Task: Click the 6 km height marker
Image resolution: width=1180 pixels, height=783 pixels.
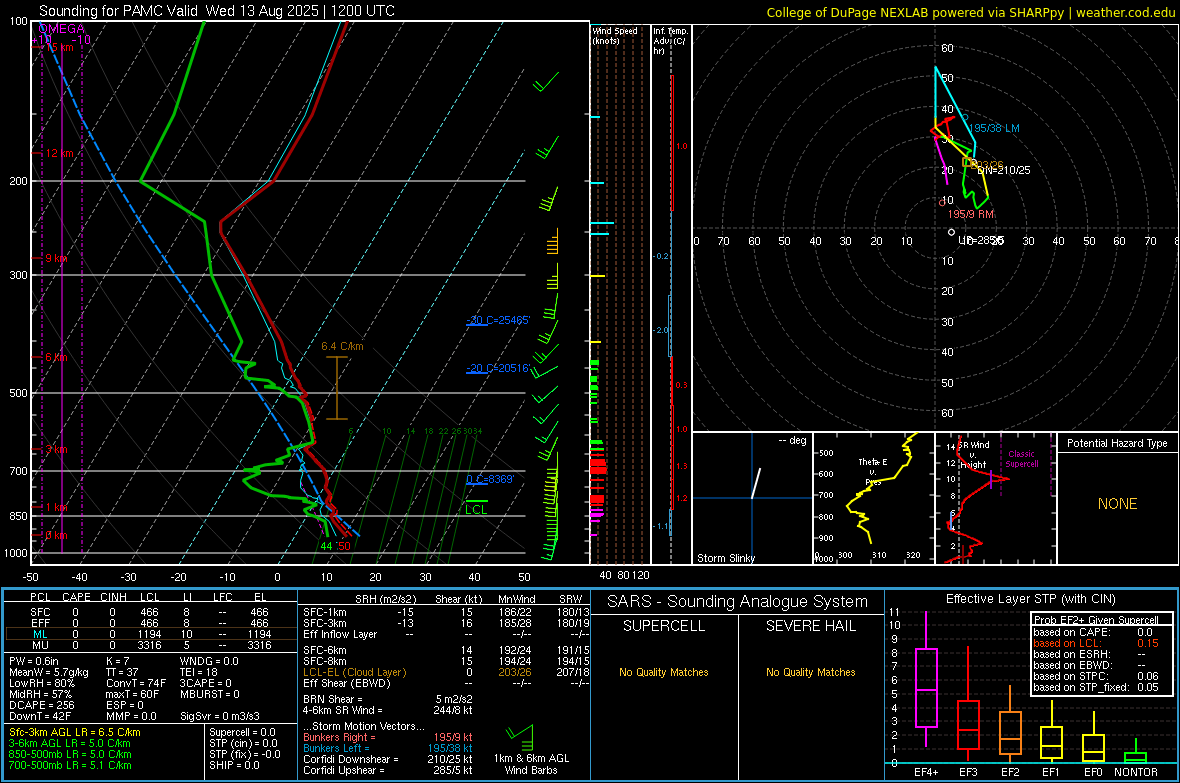Action: pyautogui.click(x=55, y=358)
